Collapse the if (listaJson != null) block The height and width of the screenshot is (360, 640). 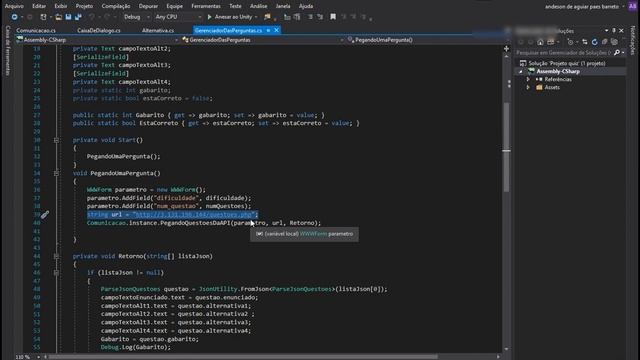click(x=56, y=273)
